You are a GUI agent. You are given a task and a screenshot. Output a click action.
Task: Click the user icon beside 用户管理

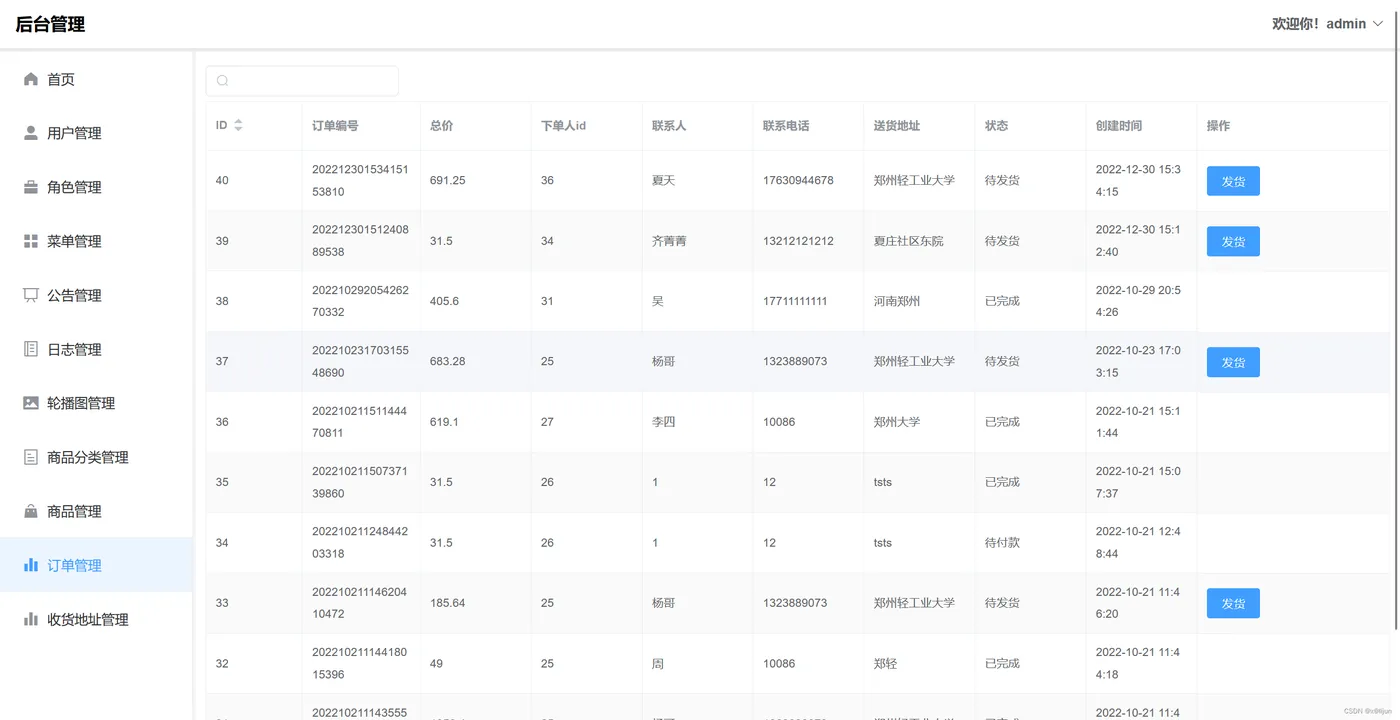pyautogui.click(x=31, y=133)
